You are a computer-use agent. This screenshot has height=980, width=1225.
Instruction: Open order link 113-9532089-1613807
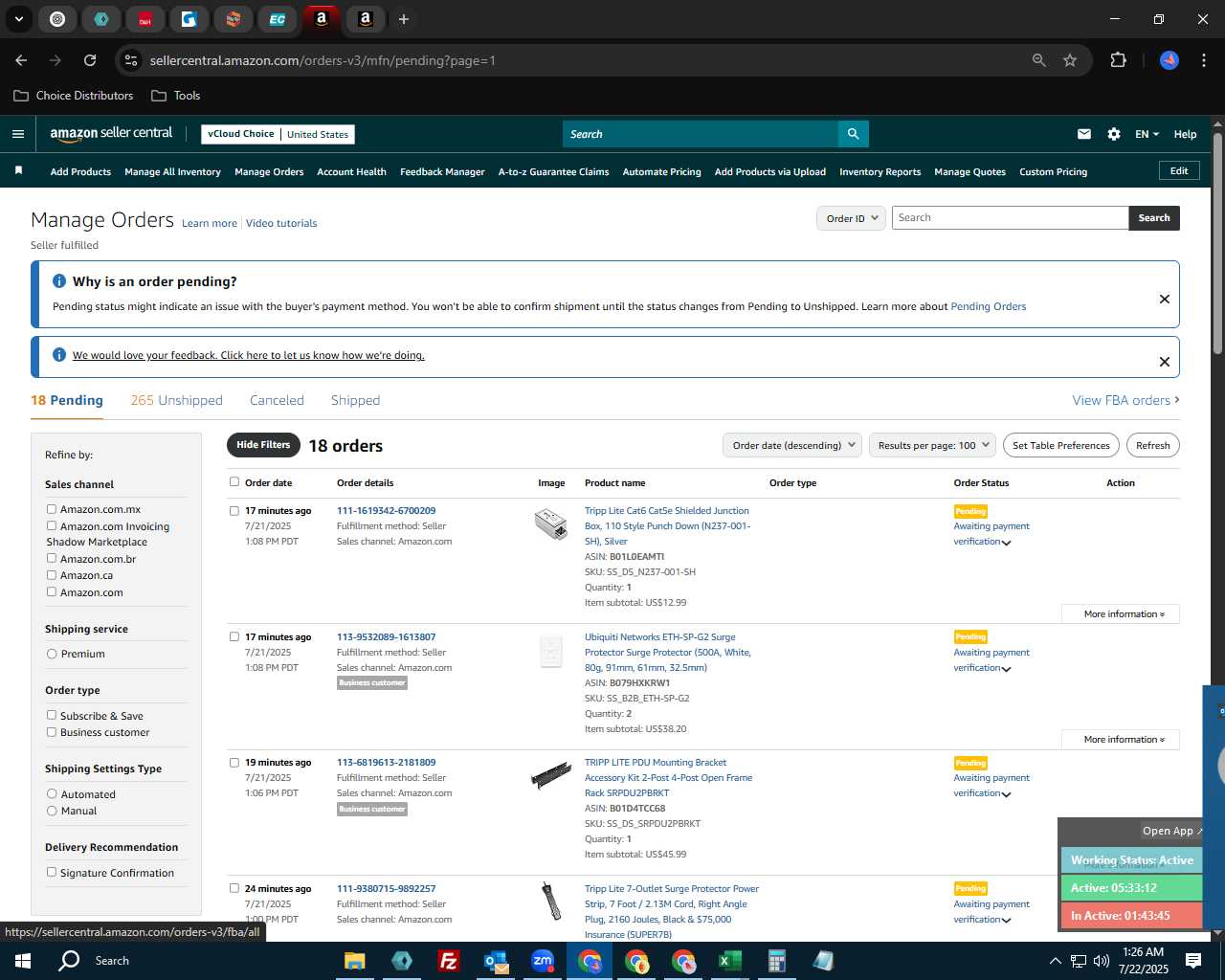pyautogui.click(x=386, y=636)
